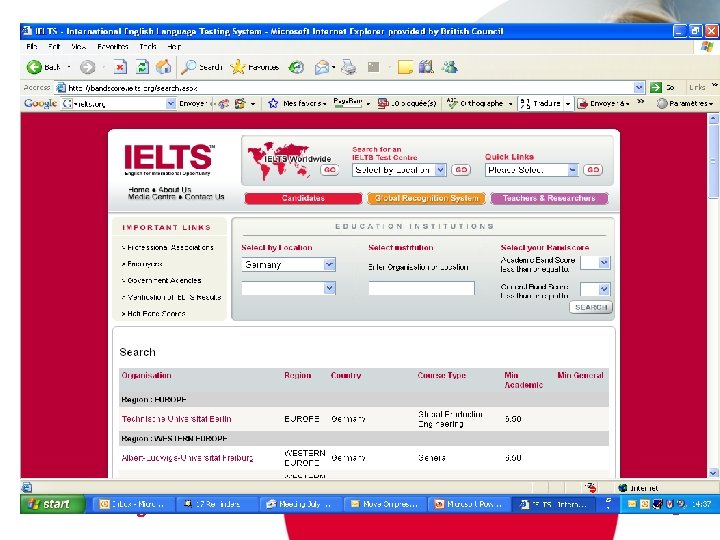Refresh the current page

pos(142,67)
